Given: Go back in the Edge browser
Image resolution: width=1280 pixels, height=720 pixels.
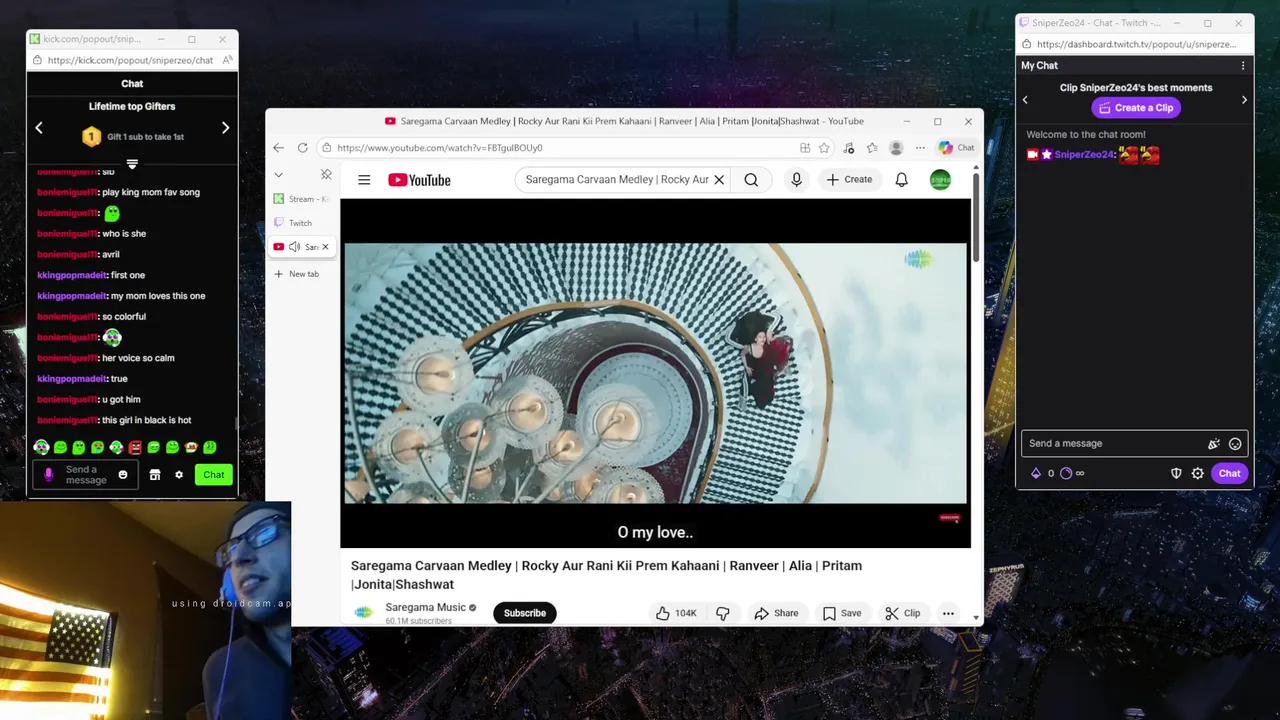Looking at the screenshot, I should [x=279, y=148].
